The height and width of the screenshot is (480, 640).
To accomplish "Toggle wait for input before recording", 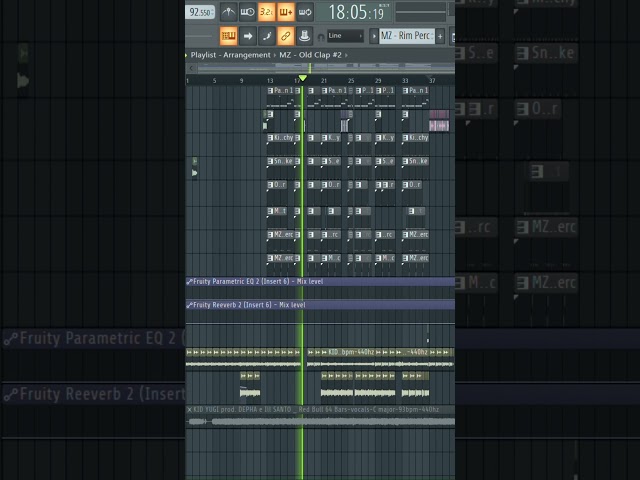I will coord(247,12).
